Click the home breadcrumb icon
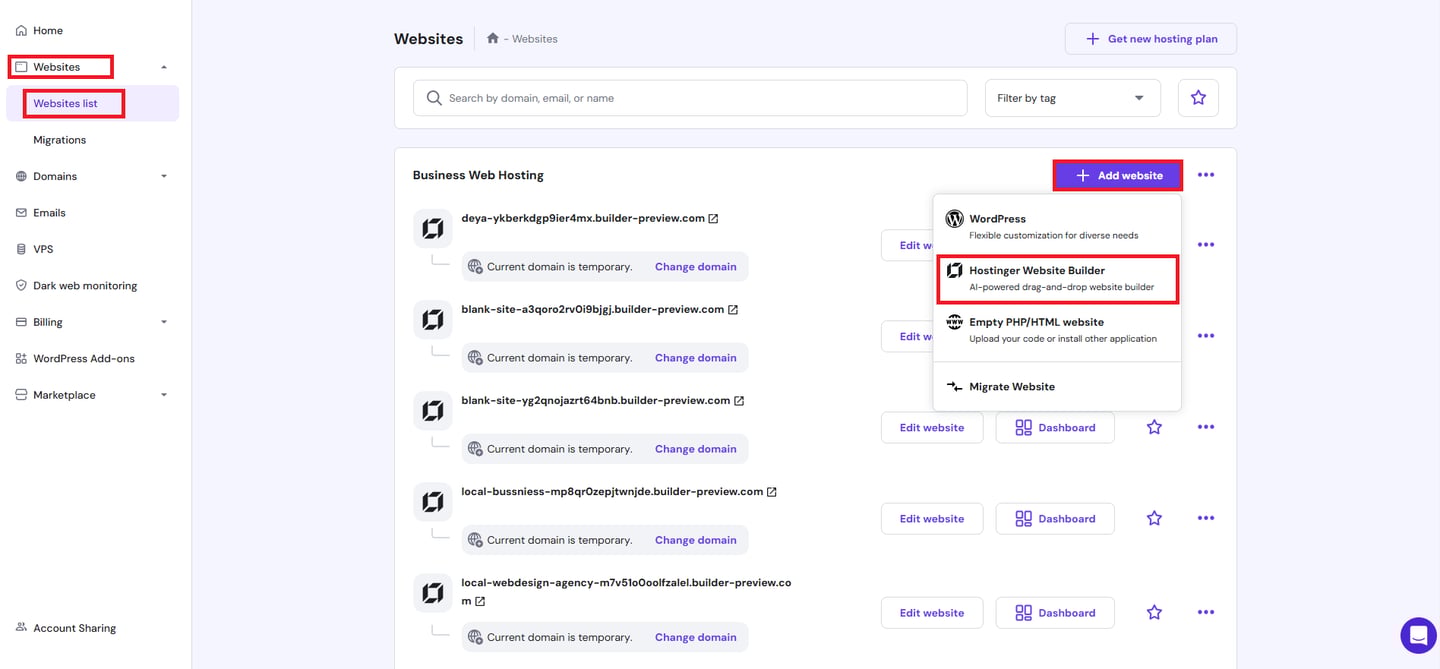Image resolution: width=1440 pixels, height=669 pixels. (x=492, y=39)
